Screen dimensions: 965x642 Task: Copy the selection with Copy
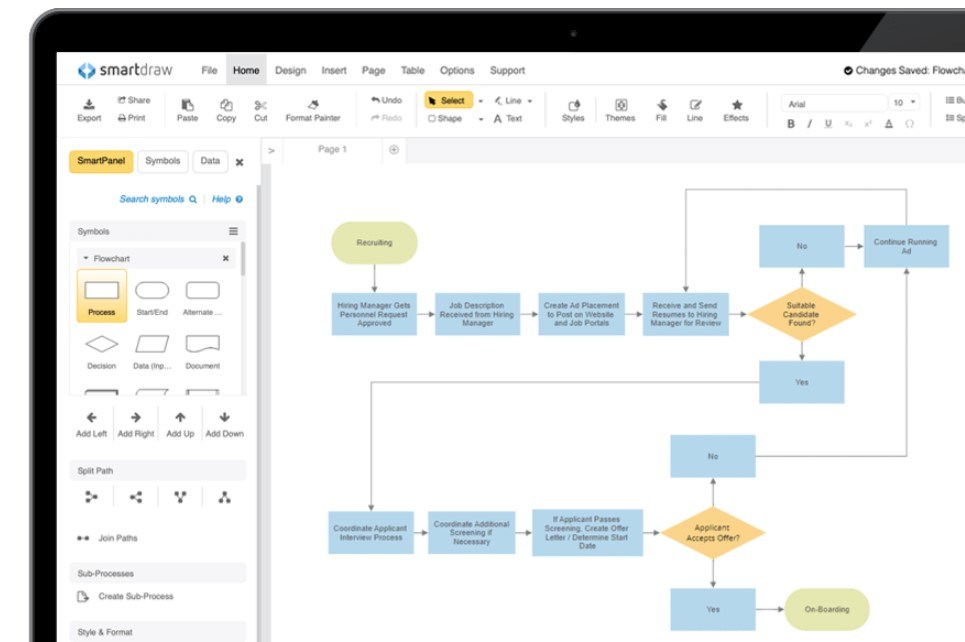coord(226,110)
